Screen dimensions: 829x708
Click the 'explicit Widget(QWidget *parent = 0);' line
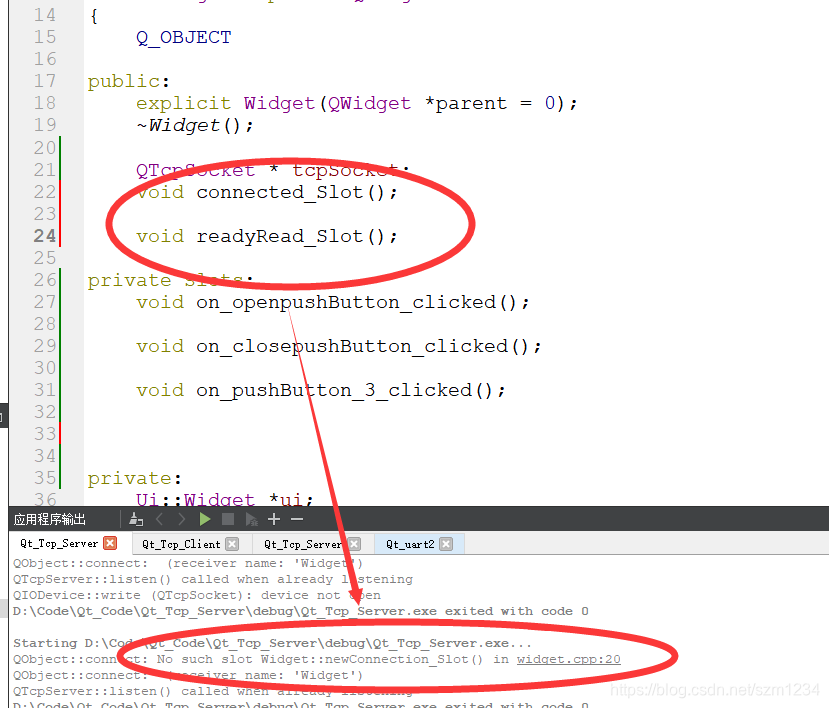pos(356,103)
